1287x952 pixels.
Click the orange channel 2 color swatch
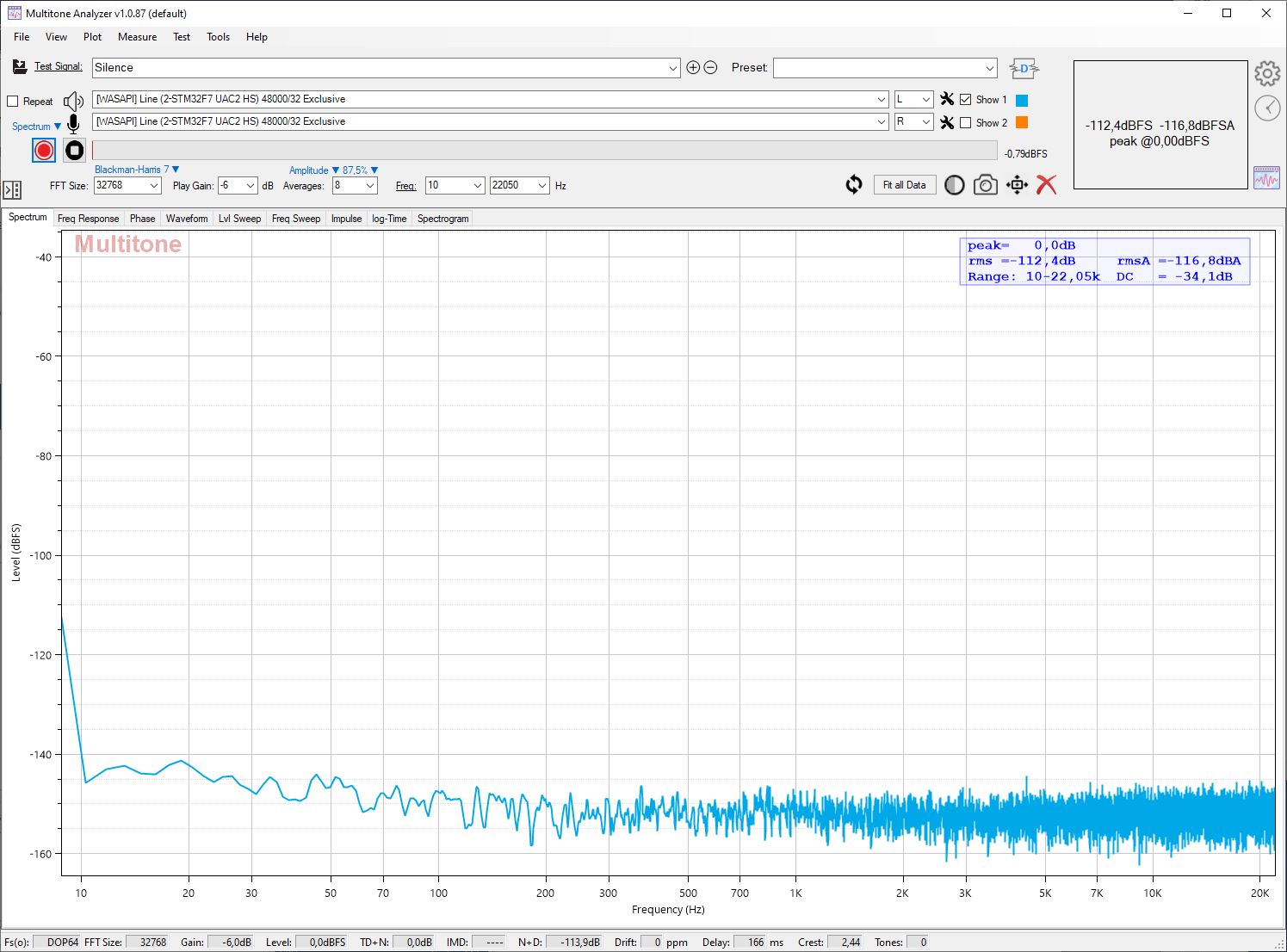point(1022,122)
